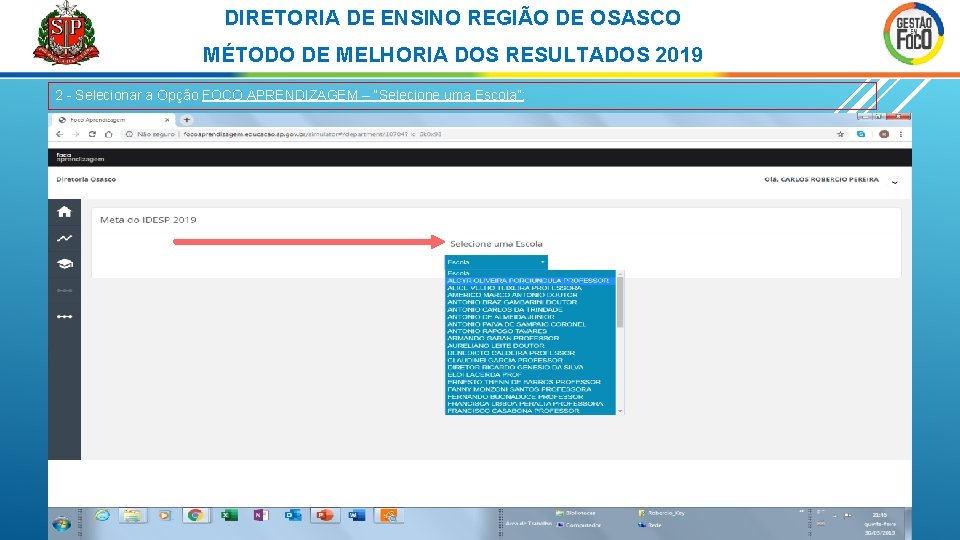Go forward using the browser forward arrow
Screen dimensions: 960x540
[75, 134]
